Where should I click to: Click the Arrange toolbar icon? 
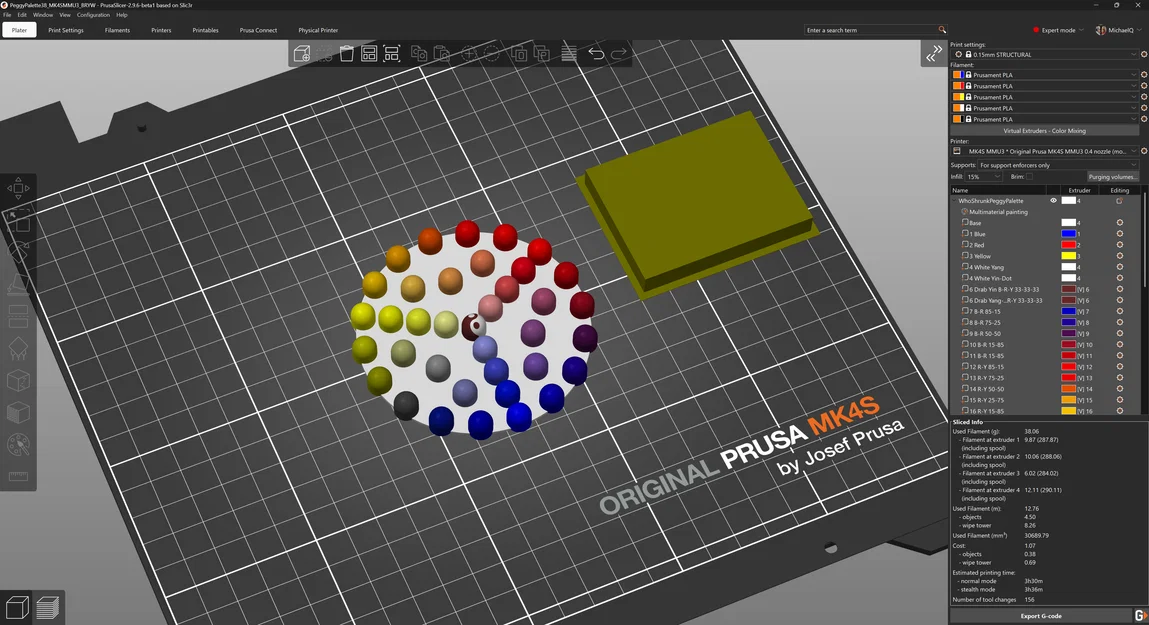(x=369, y=53)
